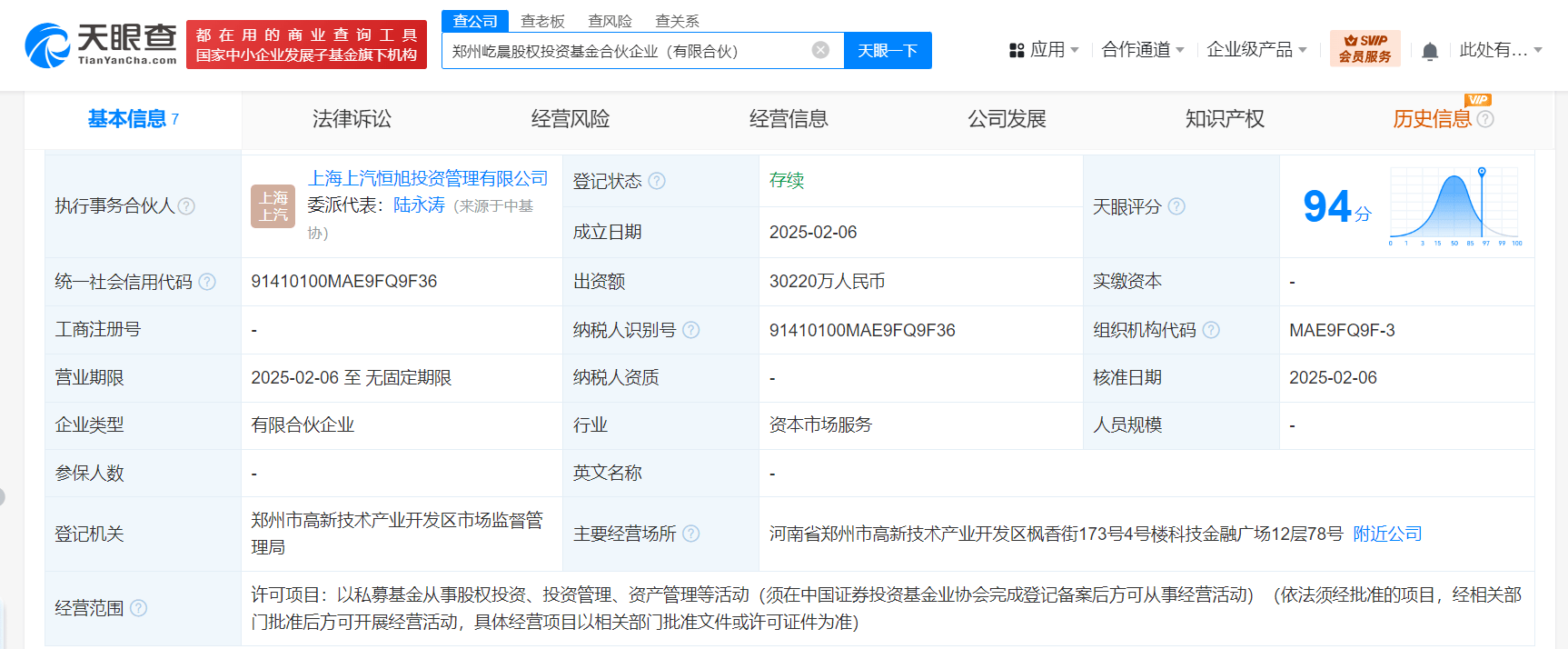Click the 有限合伙企业 company type value
Image resolution: width=1568 pixels, height=649 pixels.
click(x=303, y=425)
